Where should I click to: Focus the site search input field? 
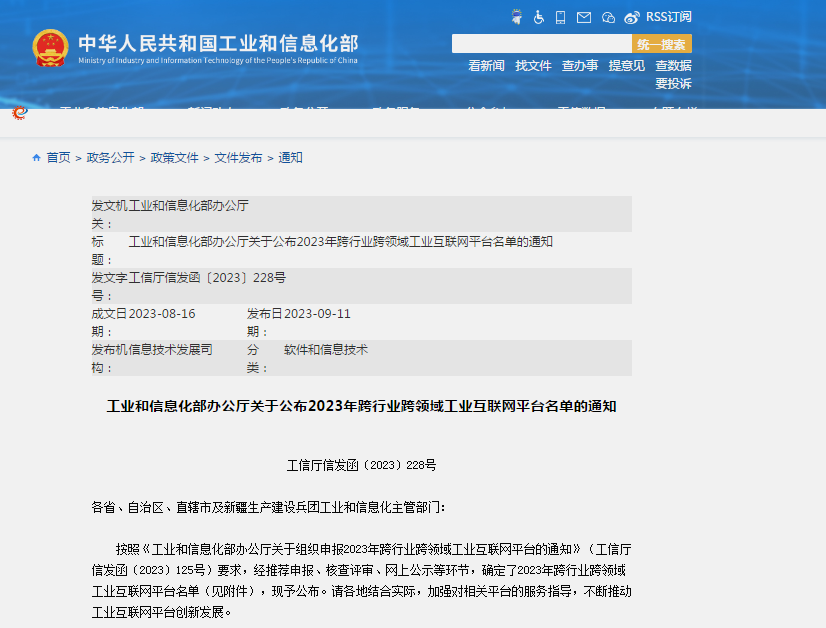tap(541, 44)
